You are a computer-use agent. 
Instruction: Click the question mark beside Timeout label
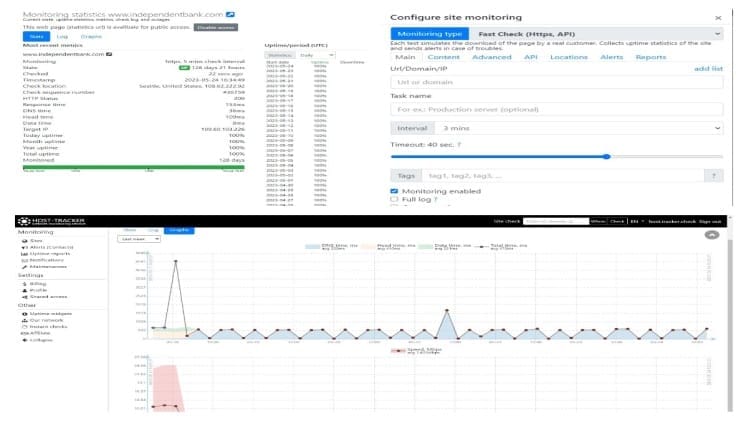459,144
